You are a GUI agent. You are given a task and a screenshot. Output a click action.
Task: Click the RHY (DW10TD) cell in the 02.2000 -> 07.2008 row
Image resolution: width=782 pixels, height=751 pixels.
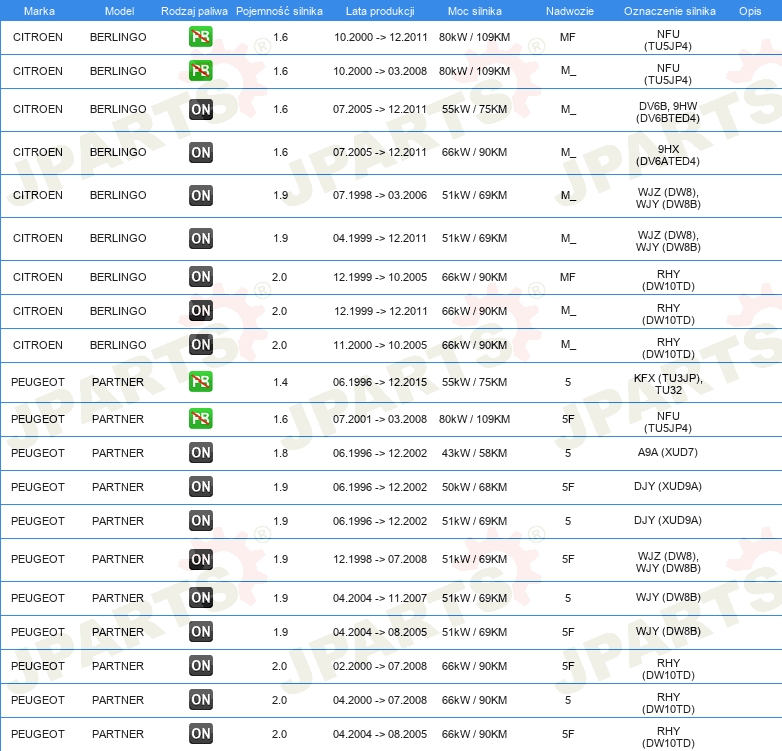[x=668, y=669]
